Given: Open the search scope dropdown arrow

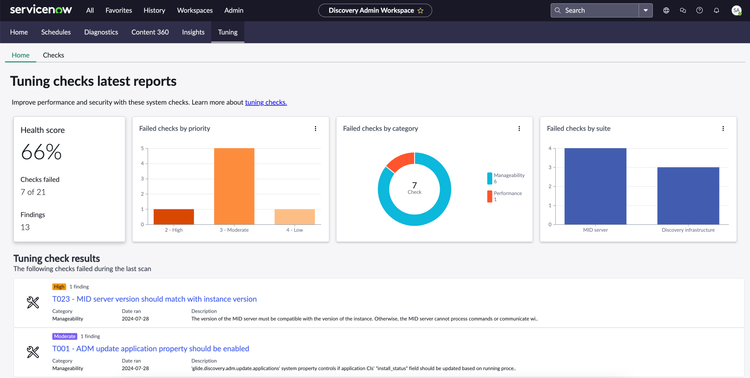Looking at the screenshot, I should 646,11.
